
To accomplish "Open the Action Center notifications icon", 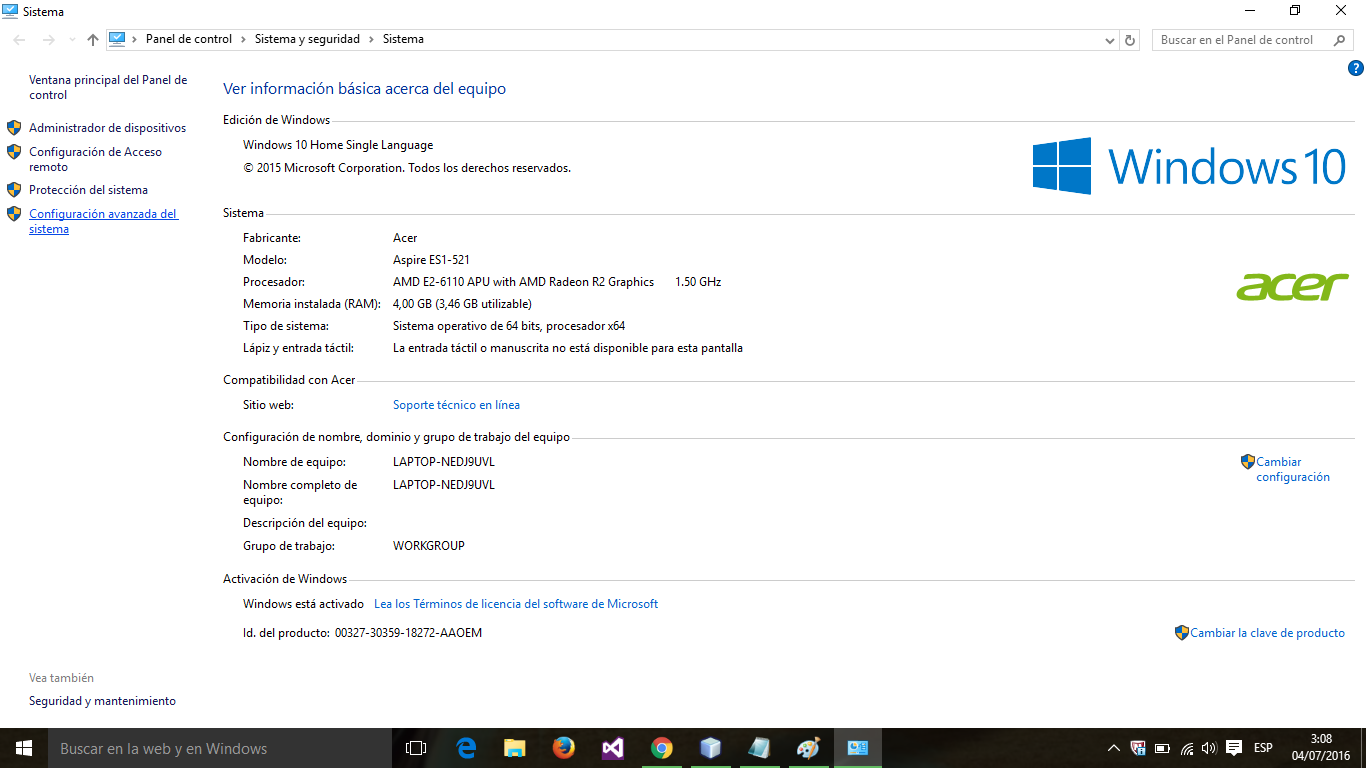I will pyautogui.click(x=1234, y=748).
